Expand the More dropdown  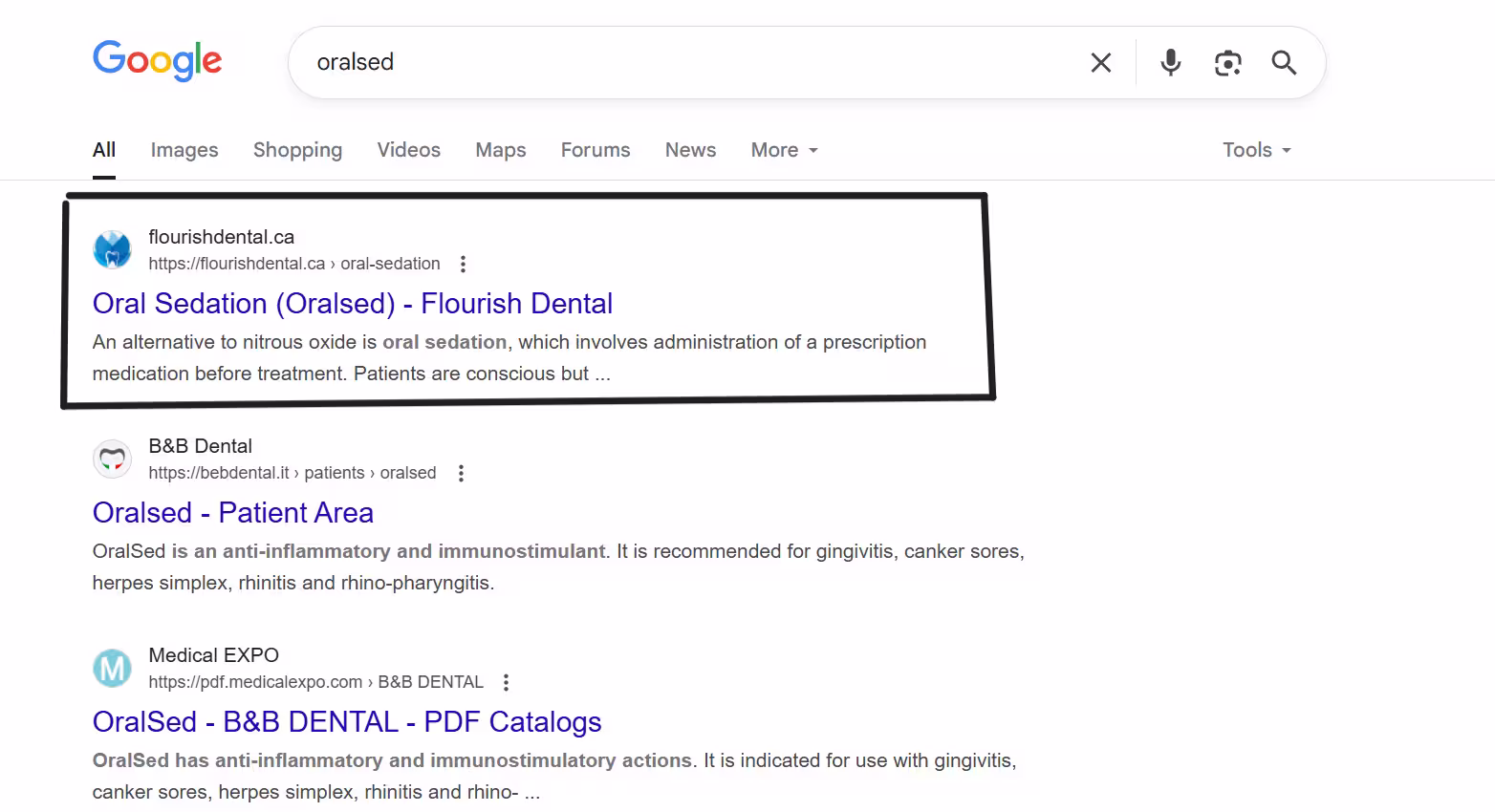[785, 150]
